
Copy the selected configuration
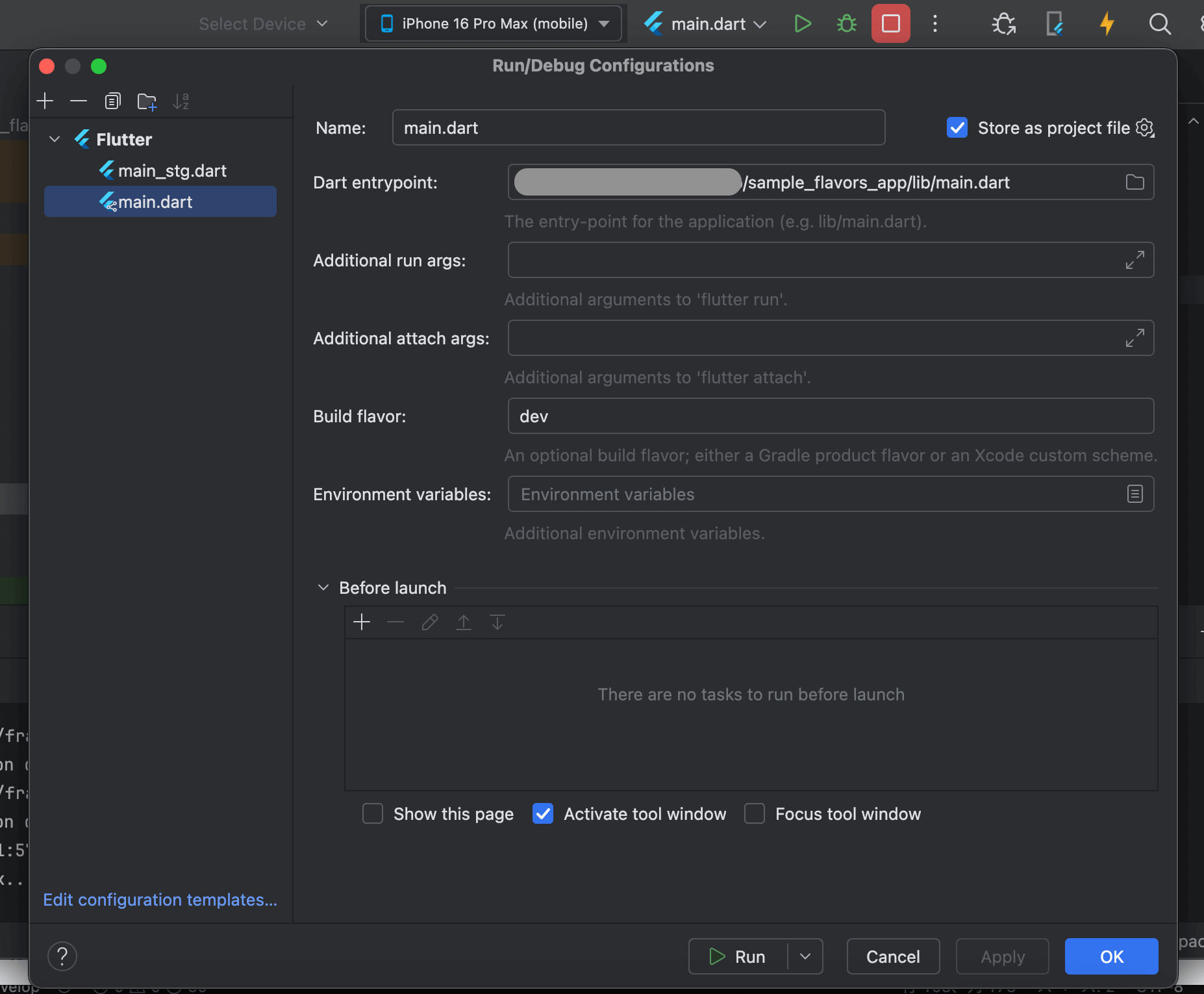tap(112, 101)
